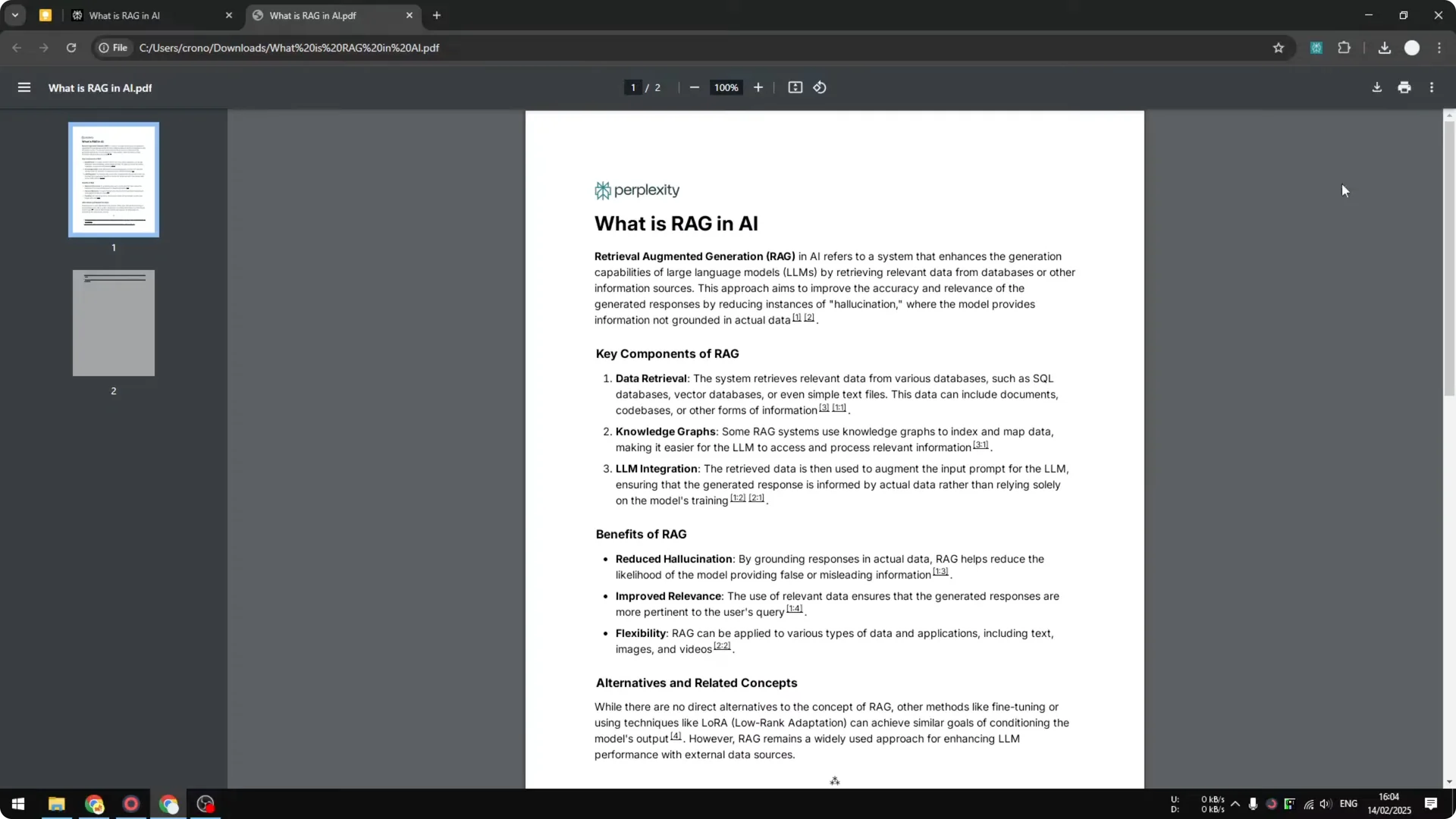Bookmark this page with the star icon

click(x=1279, y=47)
